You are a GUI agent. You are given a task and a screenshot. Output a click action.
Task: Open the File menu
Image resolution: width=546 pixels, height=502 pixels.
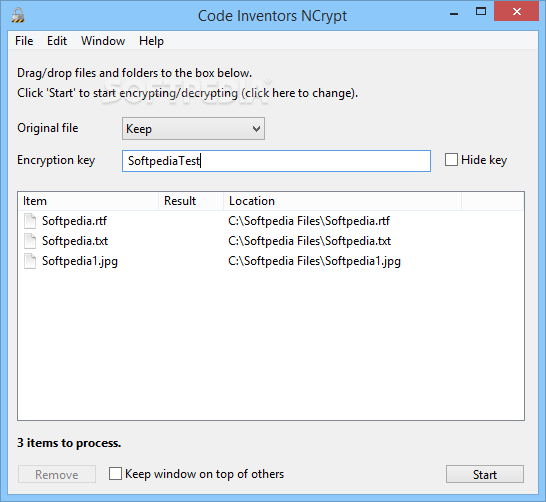pos(24,41)
